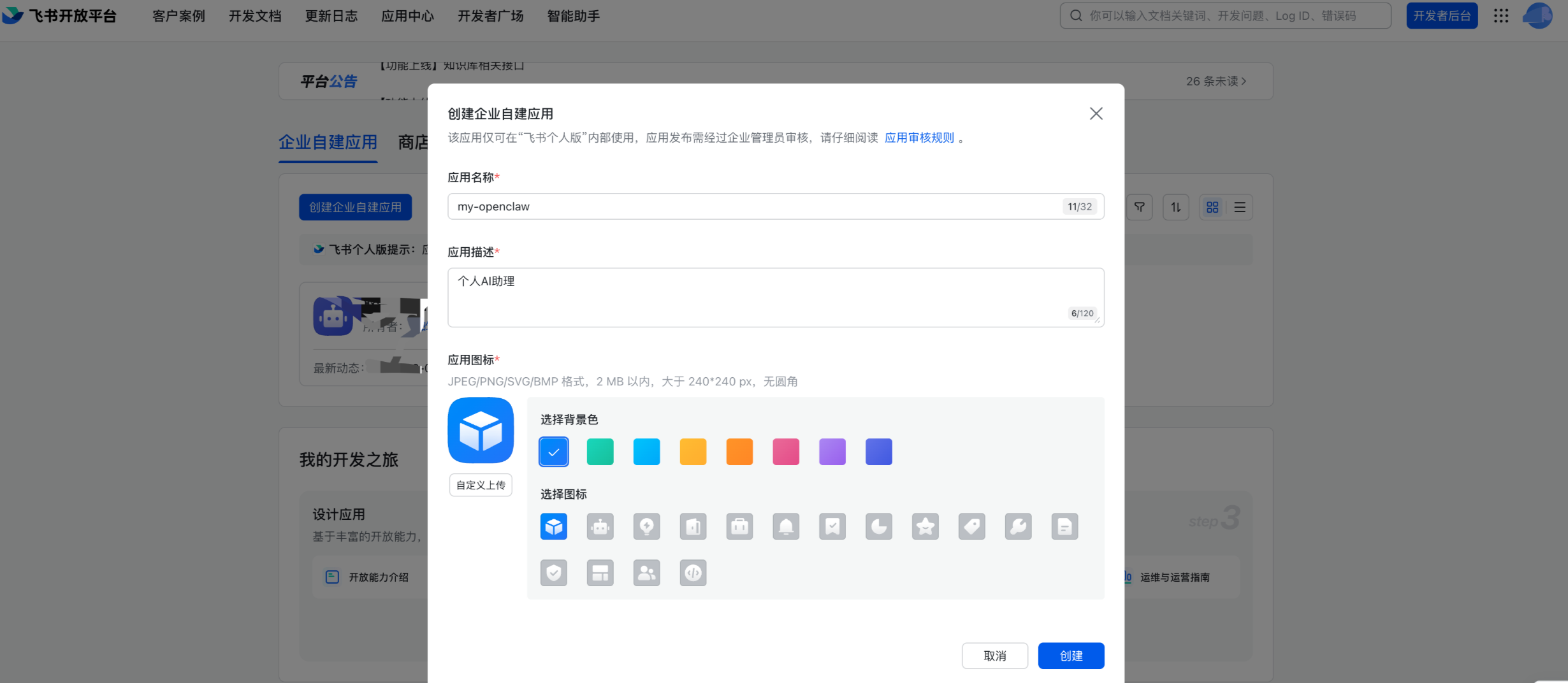Pick the code brackets app icon
This screenshot has height=683, width=1568.
coord(693,573)
